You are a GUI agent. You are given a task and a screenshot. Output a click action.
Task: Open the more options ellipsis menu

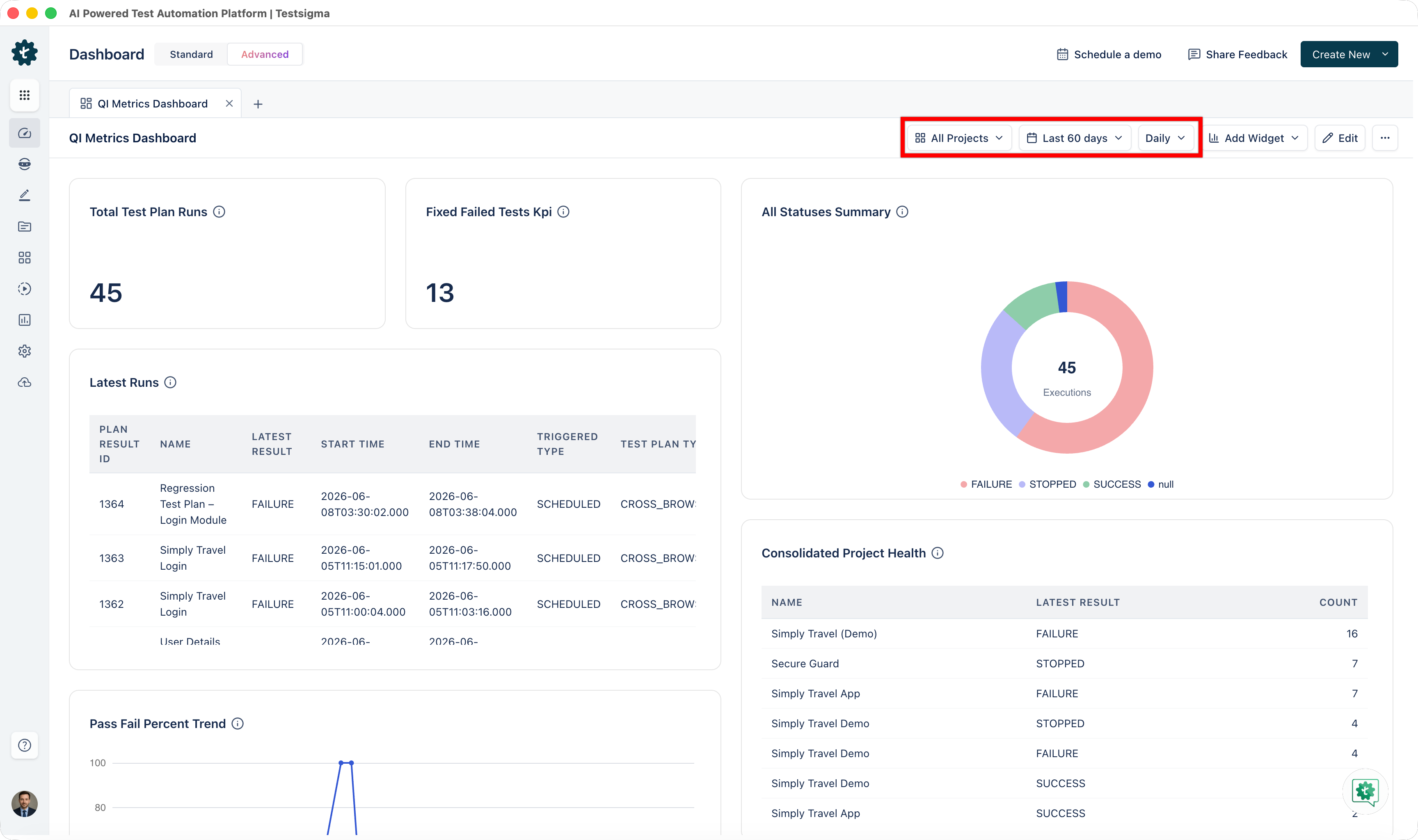1385,138
